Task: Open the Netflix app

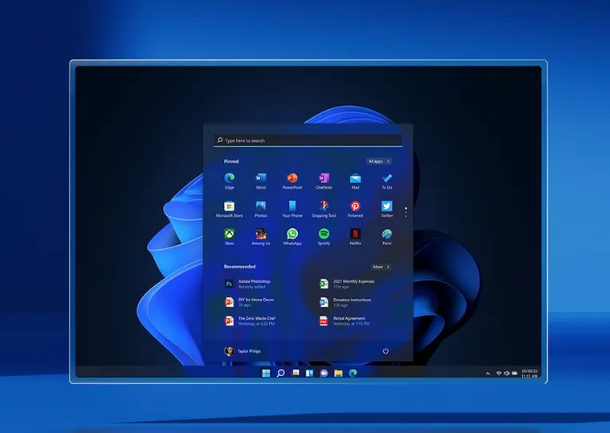Action: click(355, 237)
